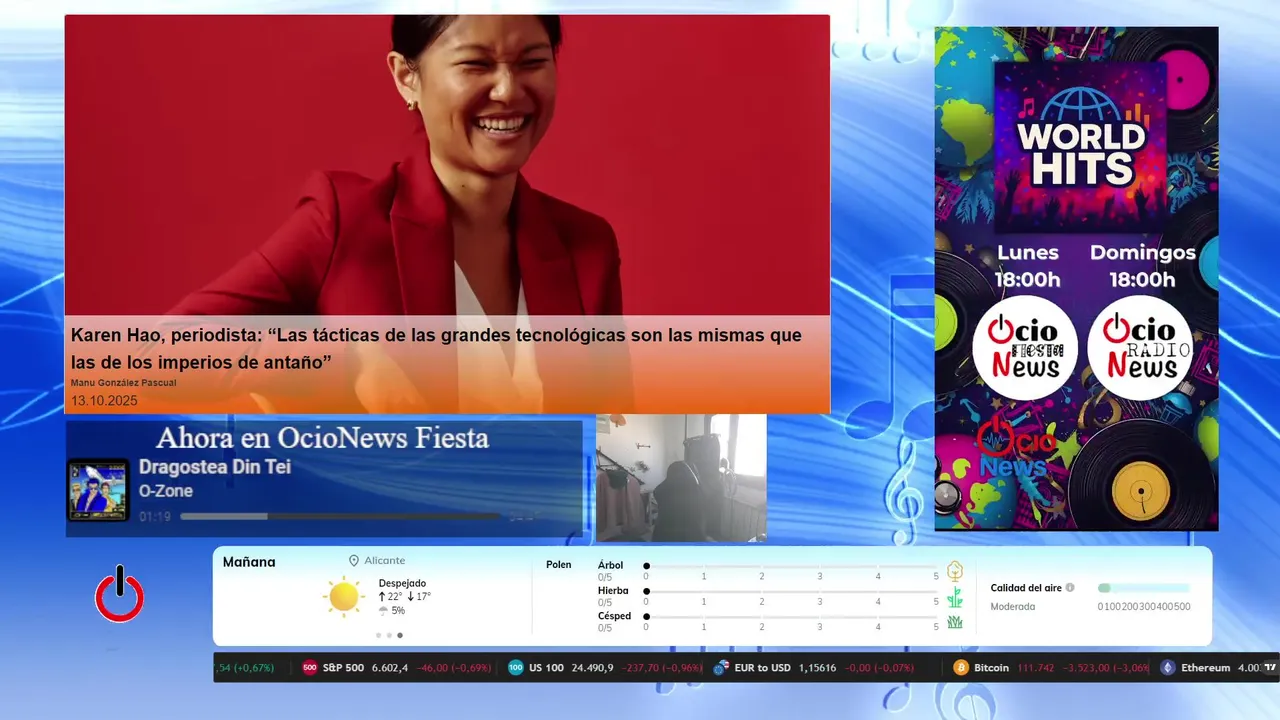Click author name Manu González Pascual

pyautogui.click(x=123, y=383)
